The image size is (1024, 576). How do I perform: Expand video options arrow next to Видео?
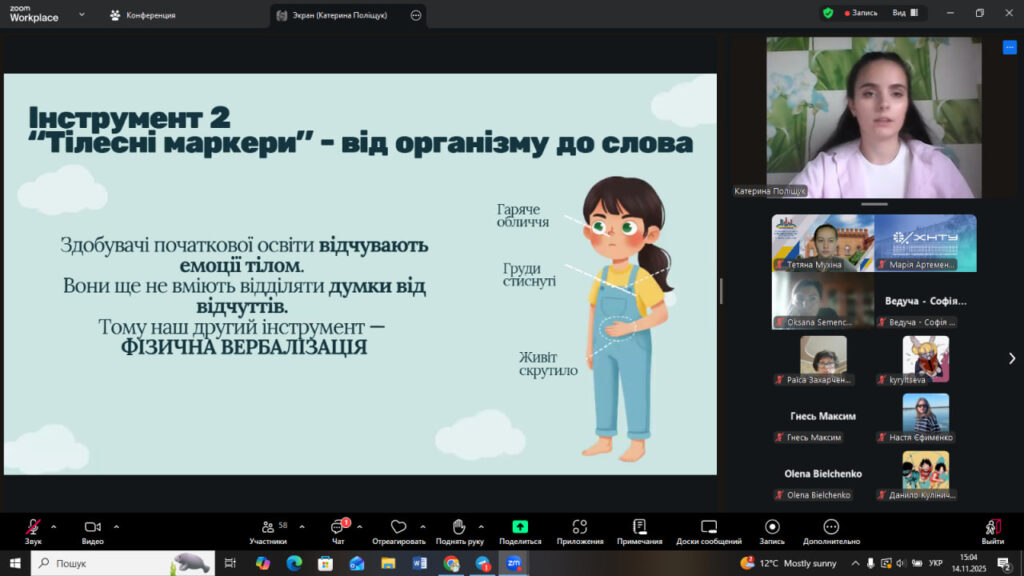pyautogui.click(x=116, y=526)
